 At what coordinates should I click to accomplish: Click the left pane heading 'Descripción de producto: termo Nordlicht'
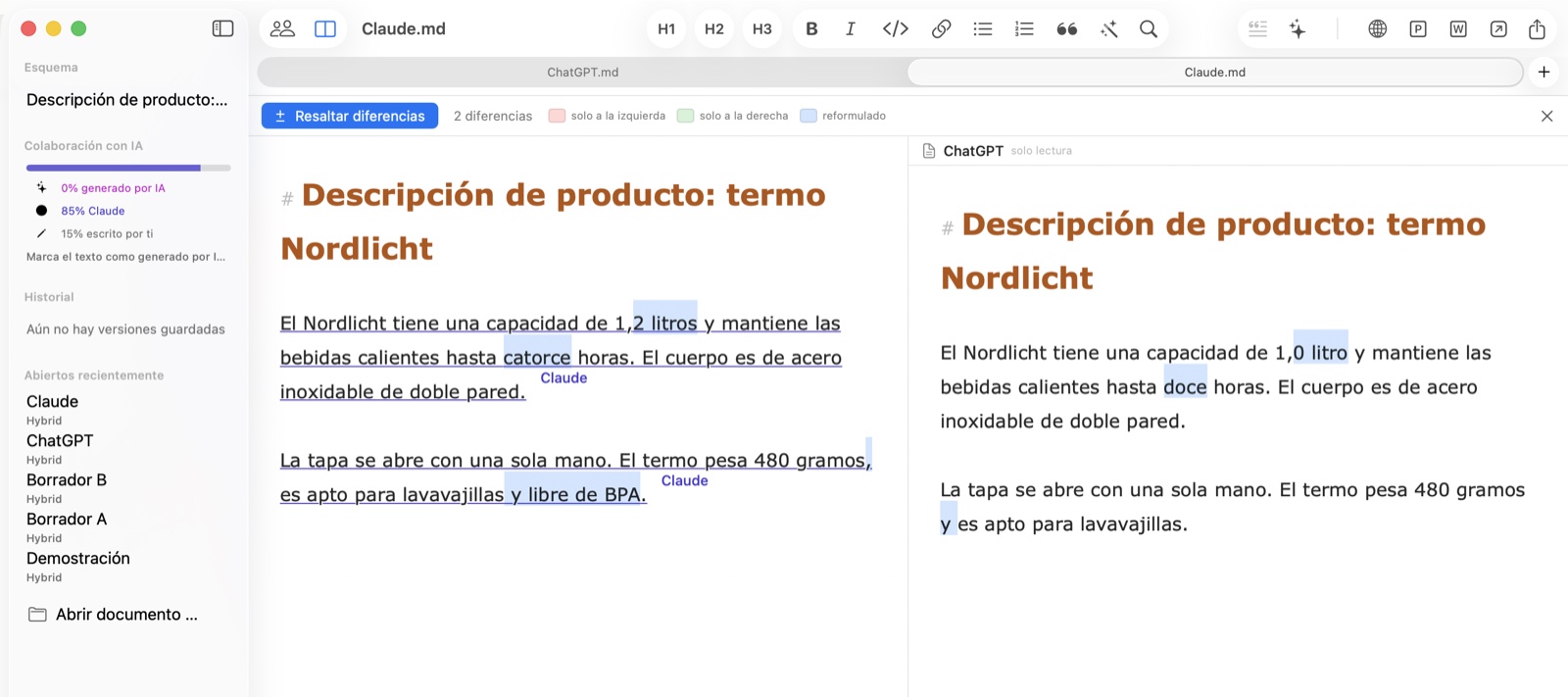click(554, 222)
